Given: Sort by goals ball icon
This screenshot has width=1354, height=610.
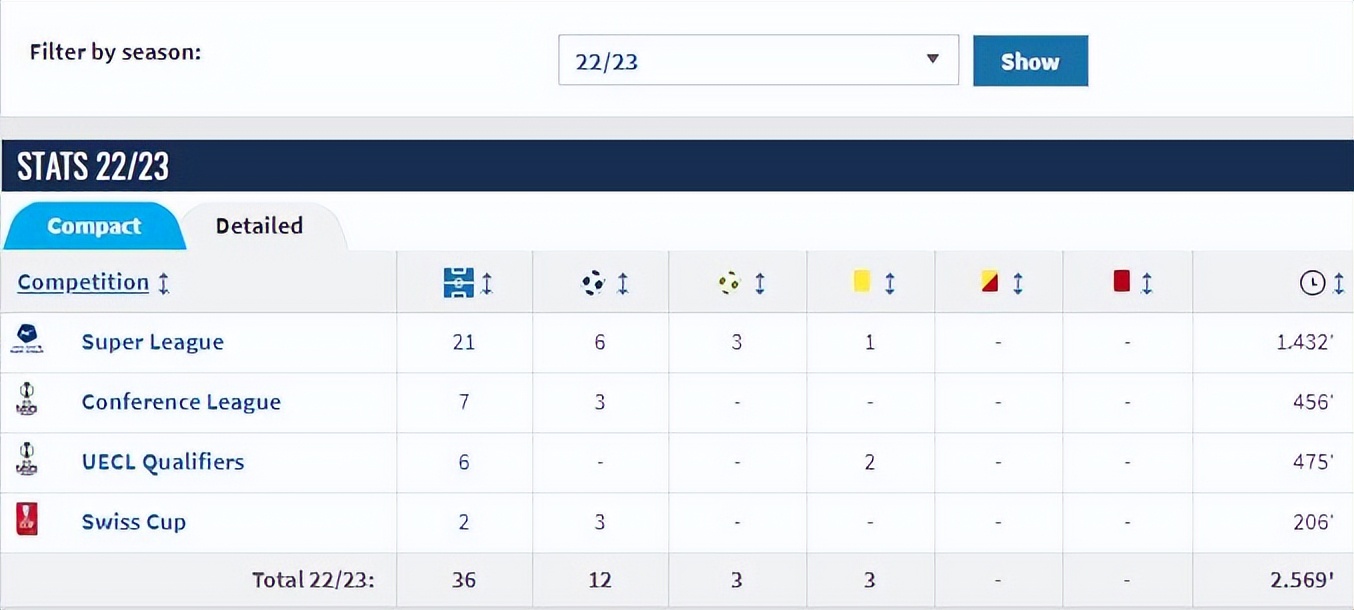Looking at the screenshot, I should tap(594, 283).
